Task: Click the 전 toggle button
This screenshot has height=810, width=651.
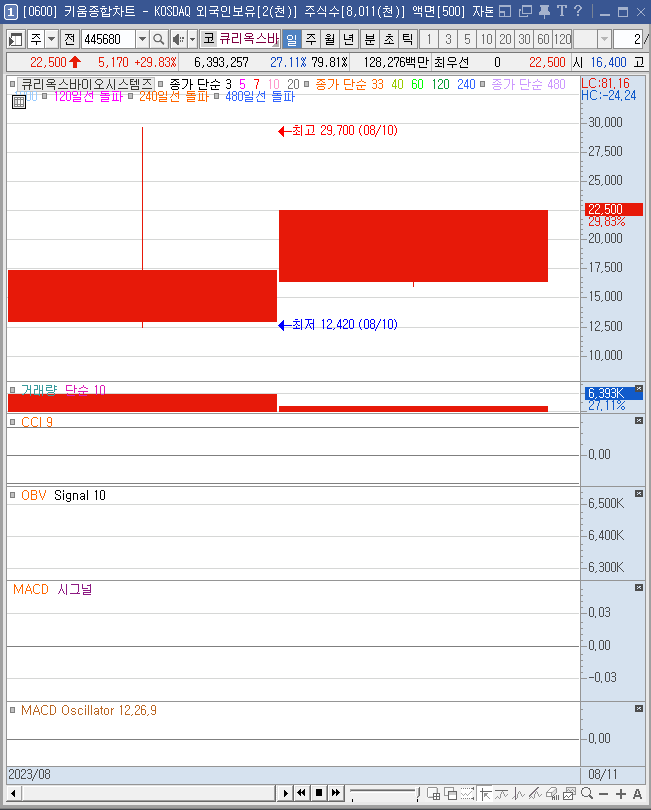Action: coord(69,39)
